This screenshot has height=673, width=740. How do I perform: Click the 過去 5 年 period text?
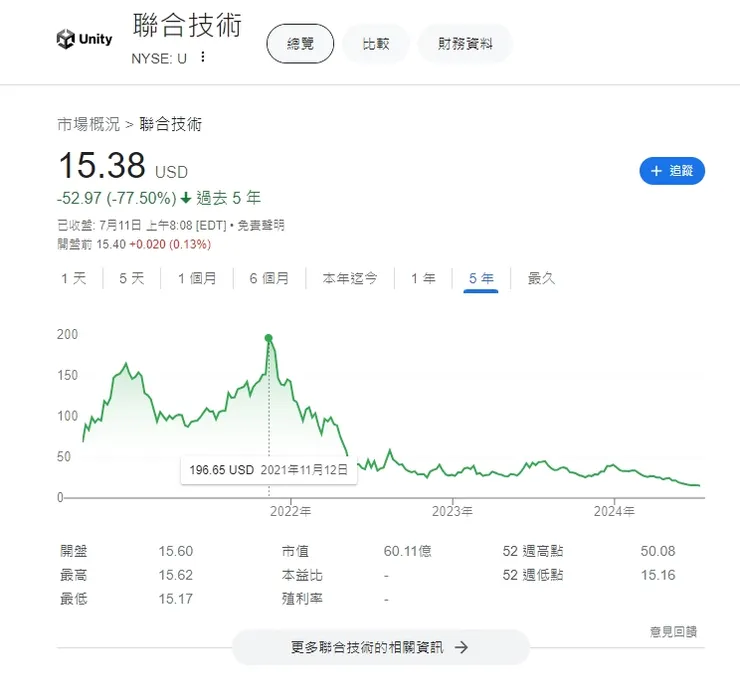tap(228, 198)
